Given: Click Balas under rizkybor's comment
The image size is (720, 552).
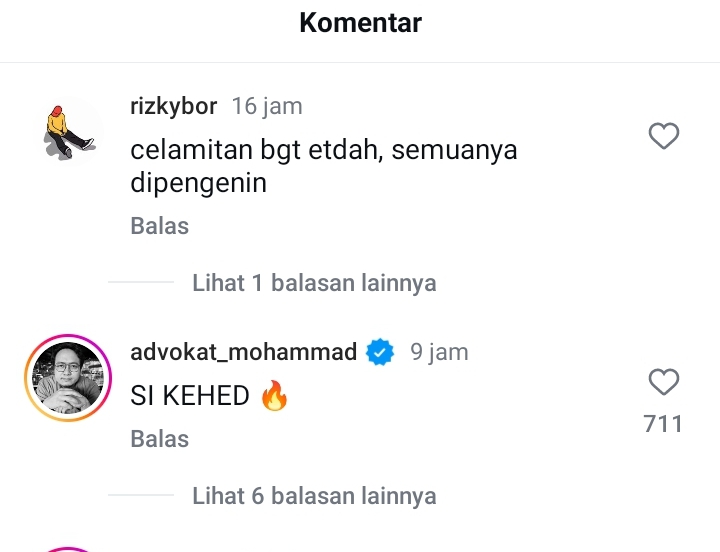Looking at the screenshot, I should coord(160,225).
